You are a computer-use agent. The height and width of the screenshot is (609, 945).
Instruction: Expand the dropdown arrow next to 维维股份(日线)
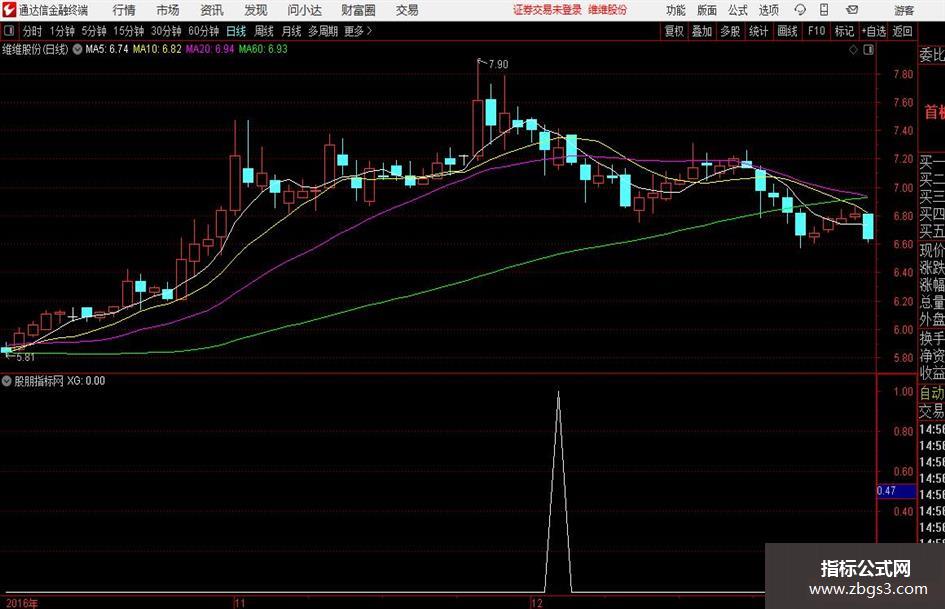pos(77,49)
